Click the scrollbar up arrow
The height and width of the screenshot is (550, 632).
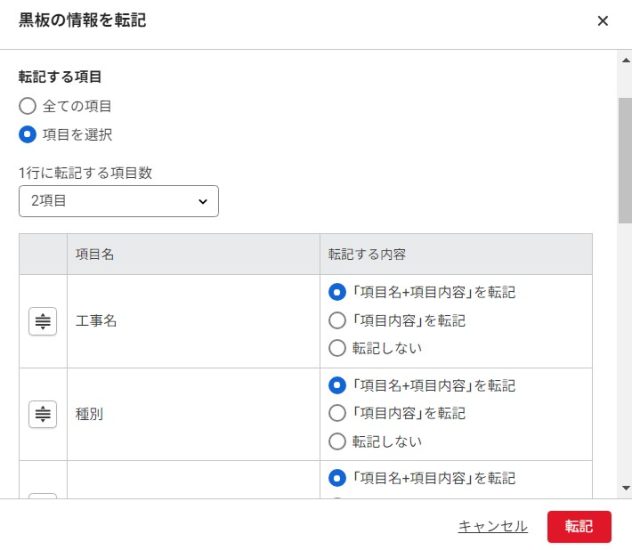coord(626,61)
